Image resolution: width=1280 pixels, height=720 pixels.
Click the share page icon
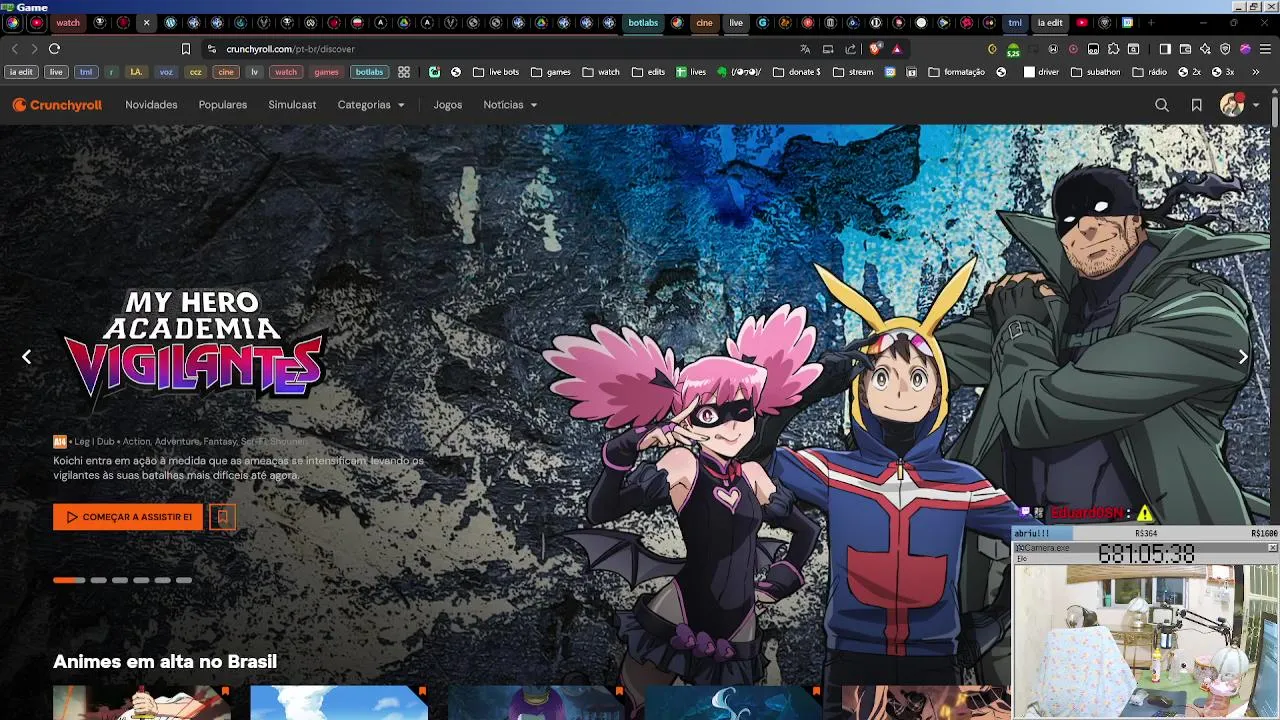851,49
